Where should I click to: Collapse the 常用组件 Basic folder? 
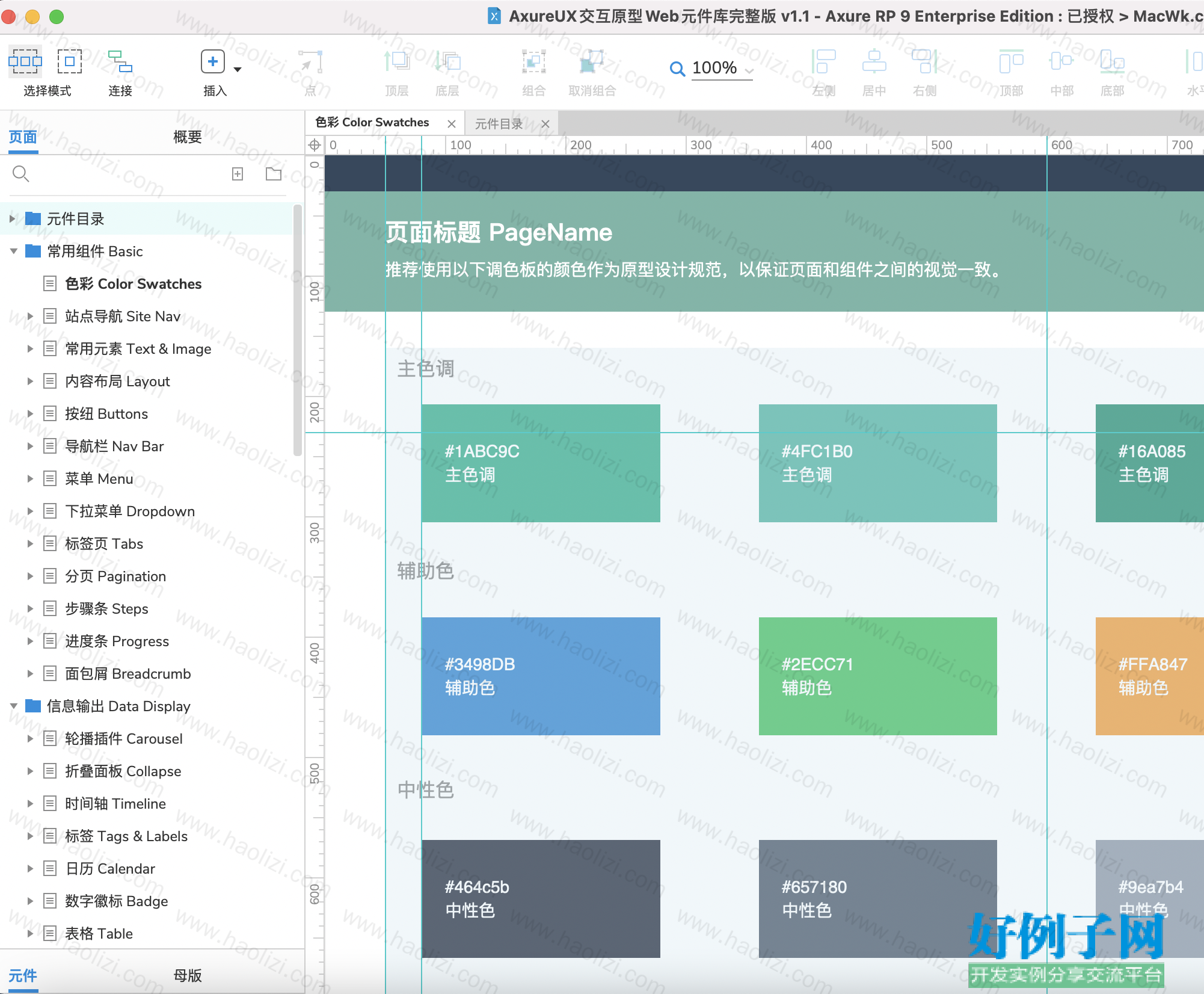click(13, 252)
